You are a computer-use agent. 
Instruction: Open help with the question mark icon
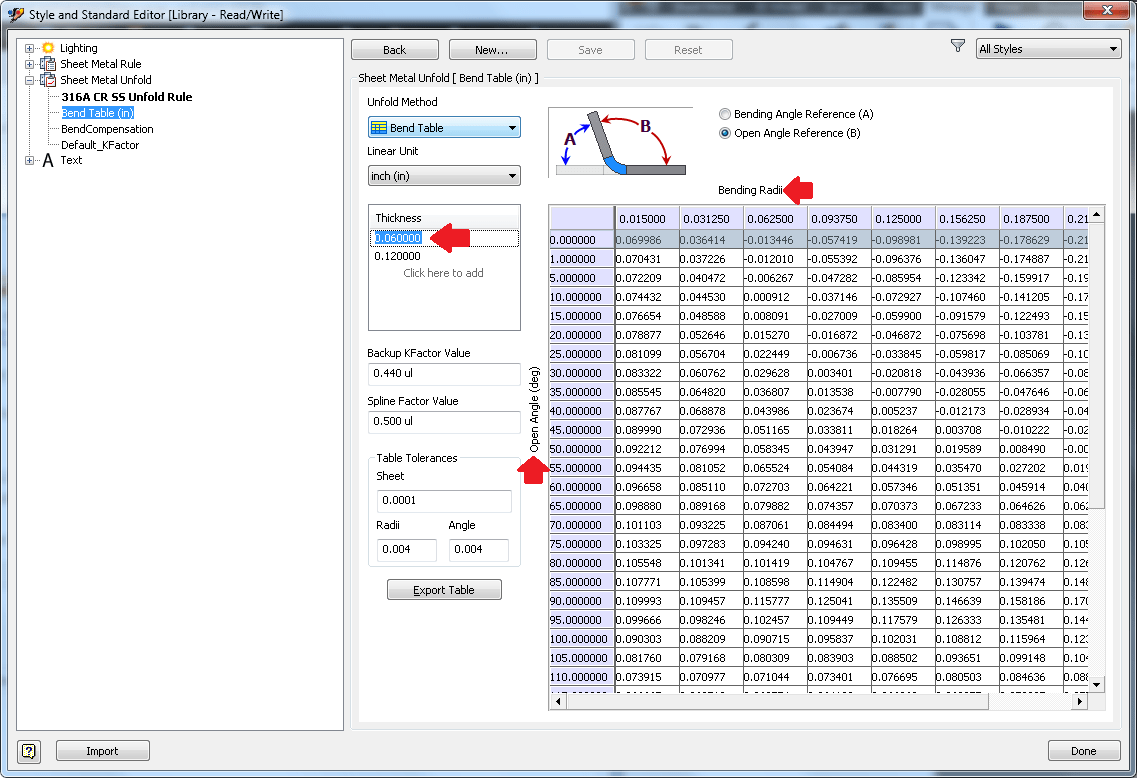click(29, 750)
